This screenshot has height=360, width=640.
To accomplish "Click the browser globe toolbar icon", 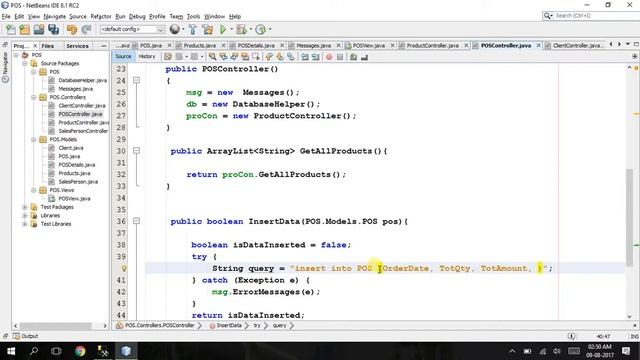I will tap(175, 29).
